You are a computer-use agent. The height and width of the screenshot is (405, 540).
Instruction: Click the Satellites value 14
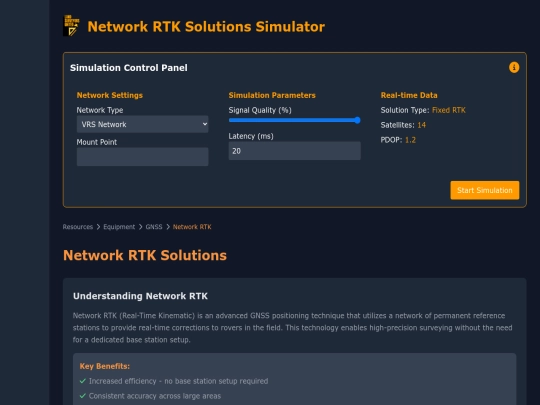pyautogui.click(x=422, y=125)
